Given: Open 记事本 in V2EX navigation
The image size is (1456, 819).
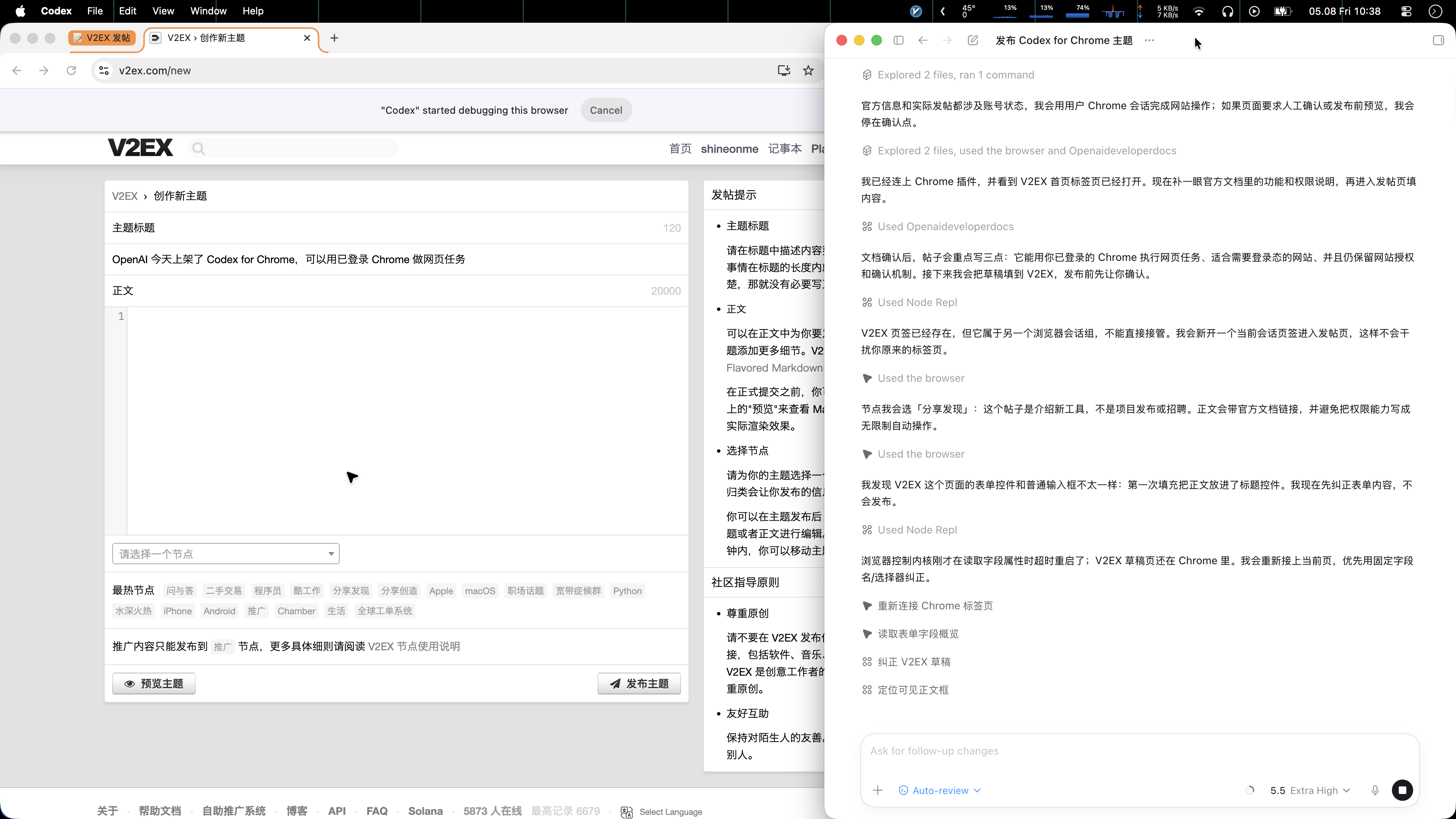Looking at the screenshot, I should 784,149.
